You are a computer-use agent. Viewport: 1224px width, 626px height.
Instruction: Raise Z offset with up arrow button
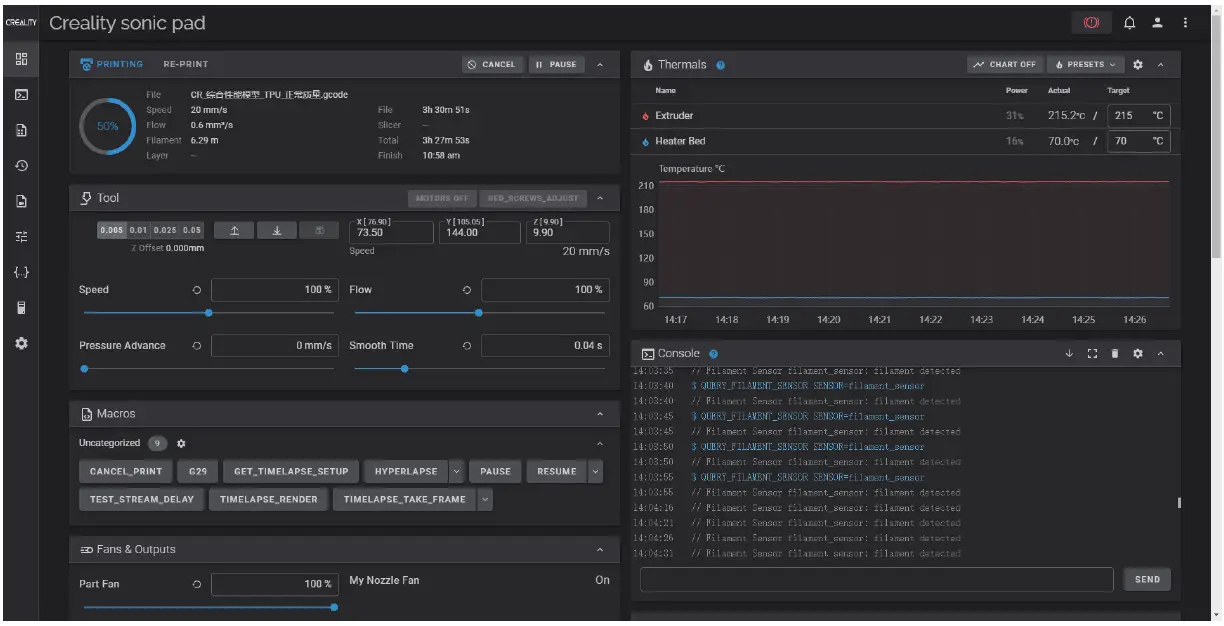pos(235,230)
